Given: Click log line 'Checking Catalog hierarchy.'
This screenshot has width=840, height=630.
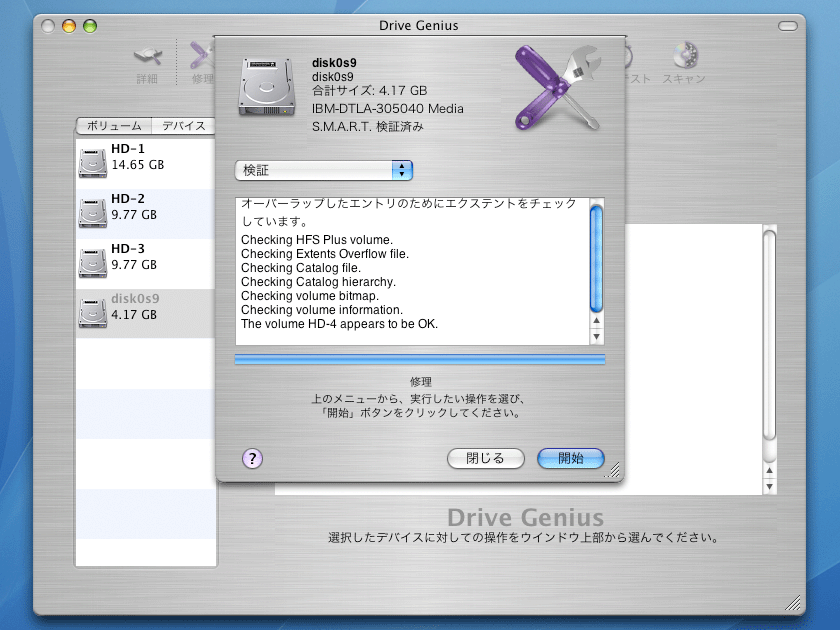Looking at the screenshot, I should 318,282.
